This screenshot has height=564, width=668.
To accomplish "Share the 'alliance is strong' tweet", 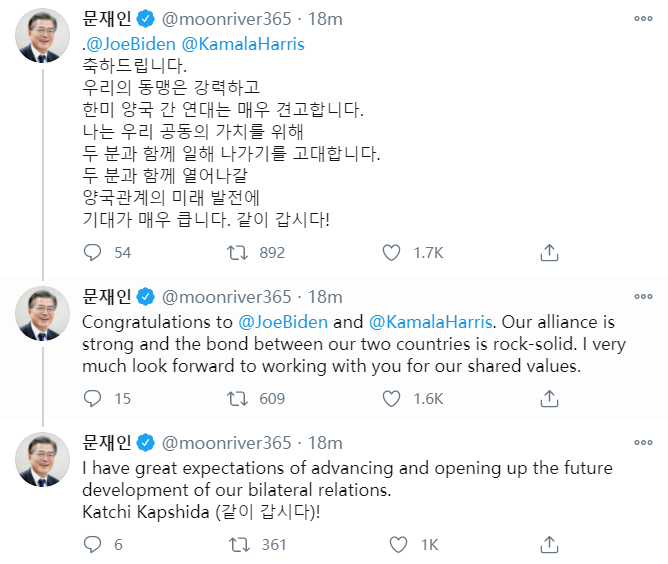I will tap(549, 398).
